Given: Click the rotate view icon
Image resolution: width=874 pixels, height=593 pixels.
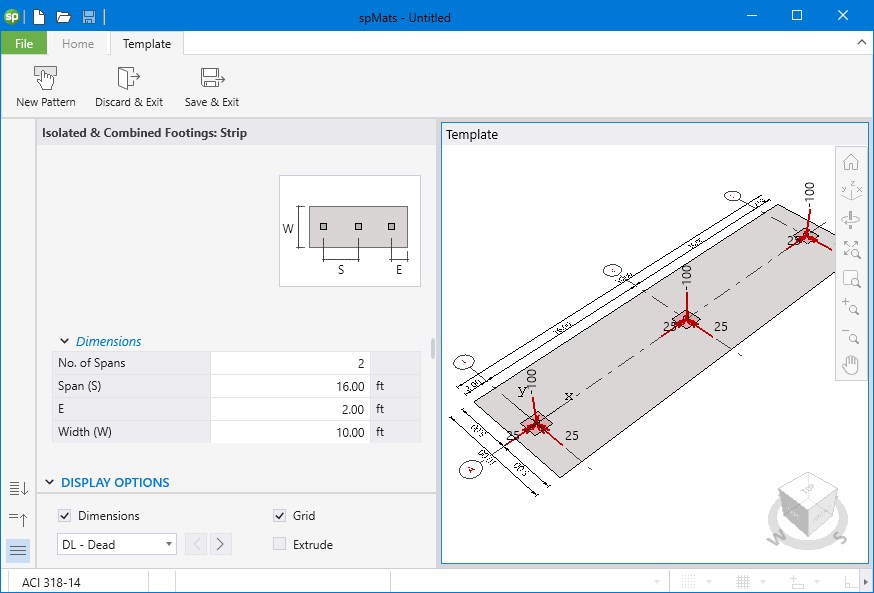Looking at the screenshot, I should click(851, 220).
